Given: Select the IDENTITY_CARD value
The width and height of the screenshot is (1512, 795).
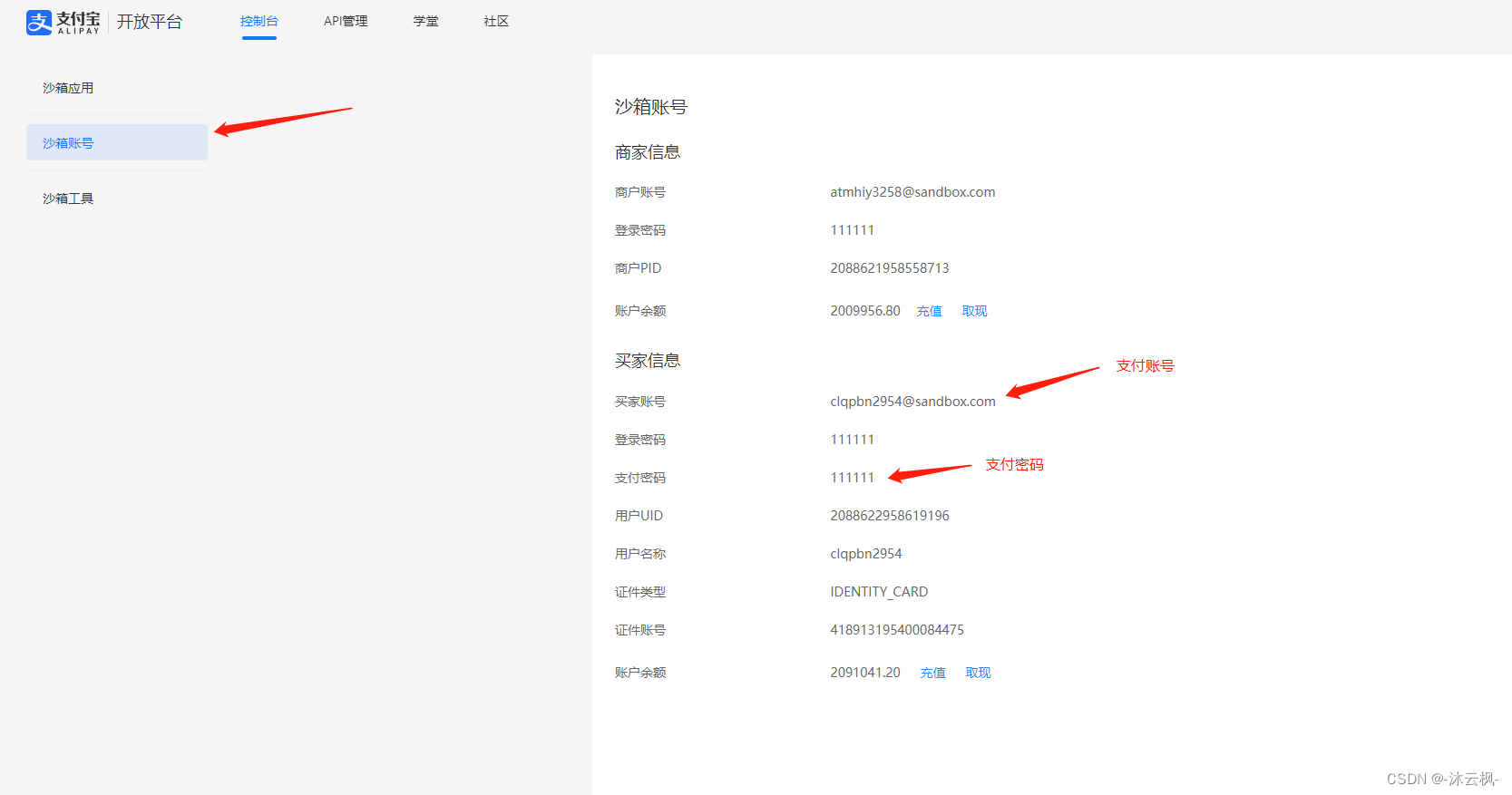Looking at the screenshot, I should coord(879,592).
